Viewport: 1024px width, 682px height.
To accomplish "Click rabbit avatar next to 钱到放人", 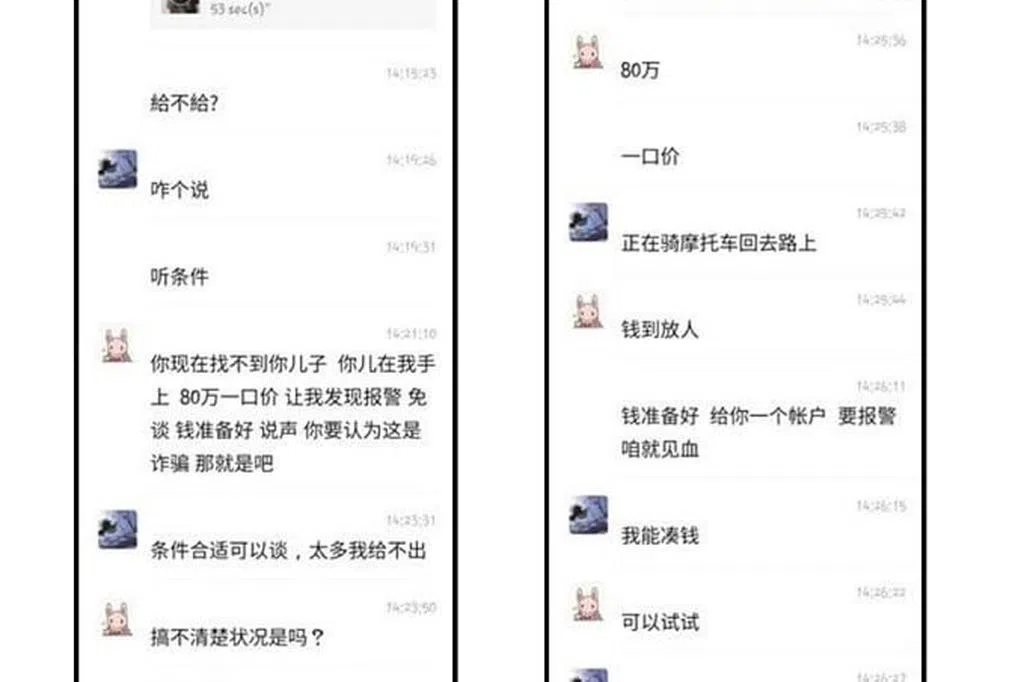I will pos(588,311).
